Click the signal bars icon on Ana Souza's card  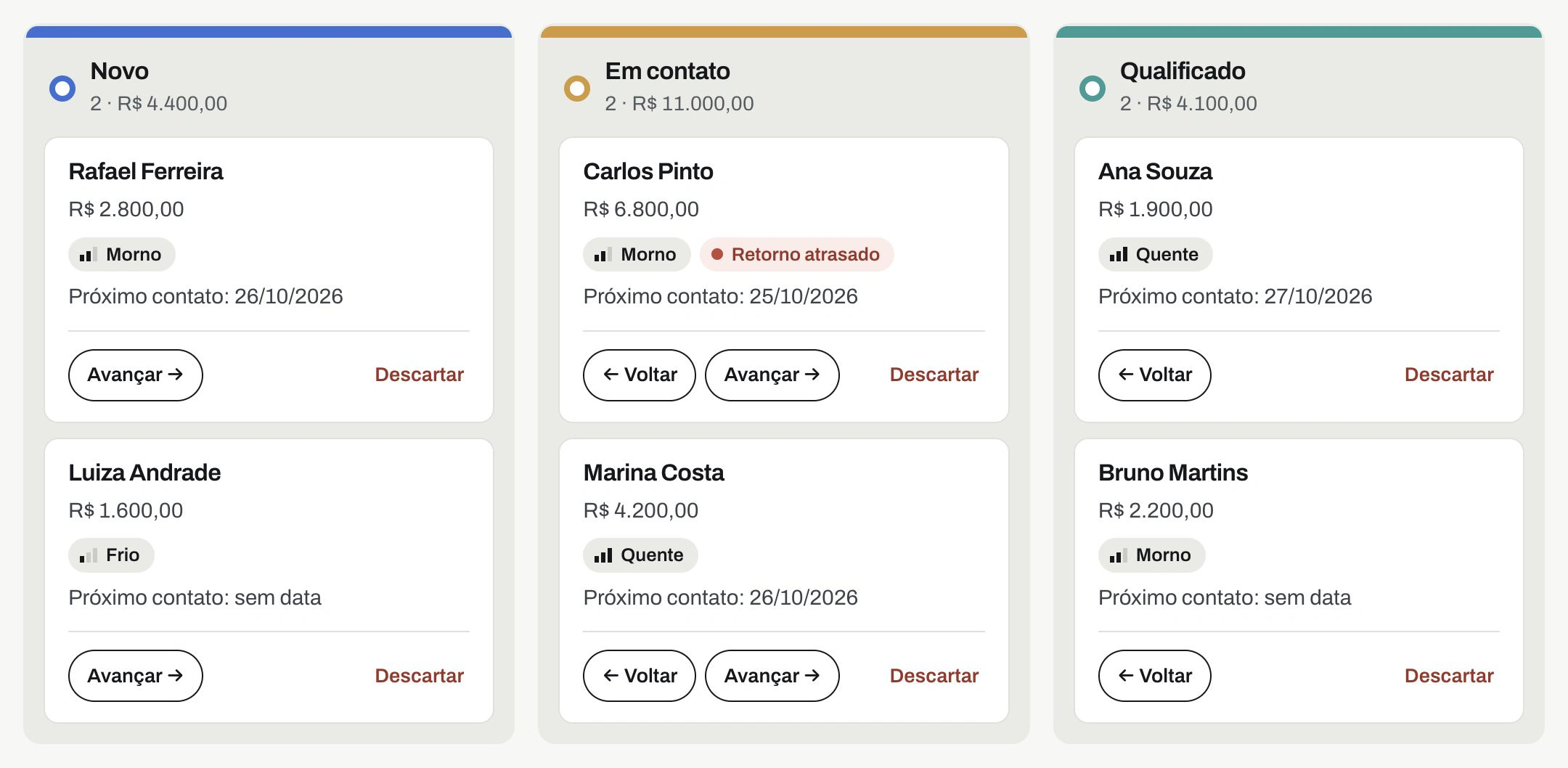click(1118, 255)
